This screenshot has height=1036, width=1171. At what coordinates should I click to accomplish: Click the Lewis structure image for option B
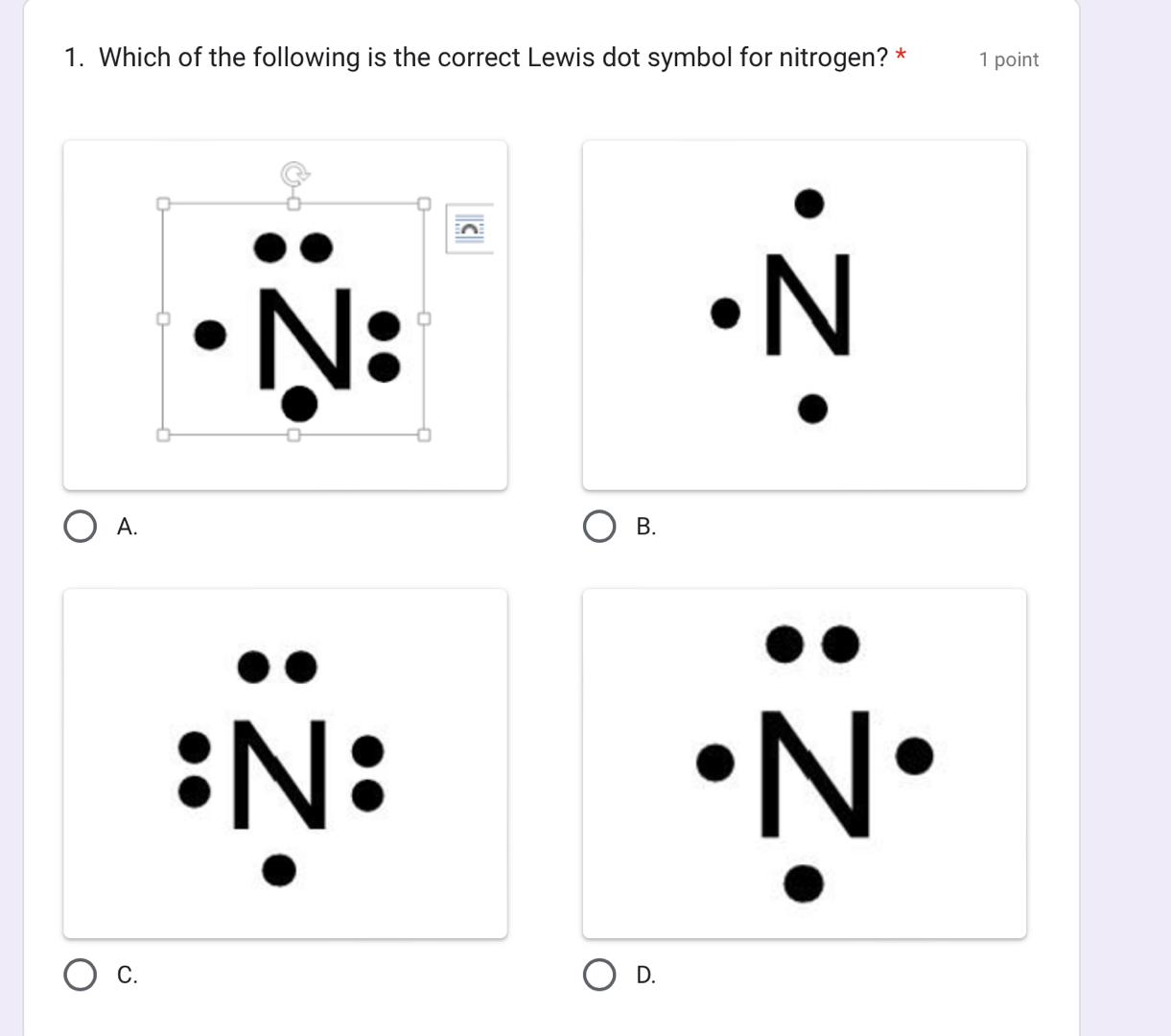tap(806, 315)
